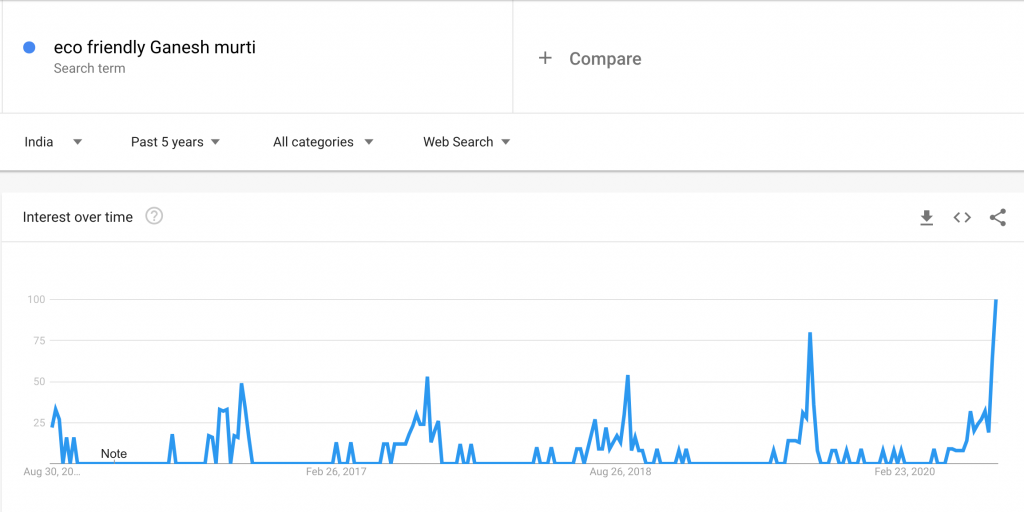
Task: Download the interest over time data
Action: click(x=926, y=217)
